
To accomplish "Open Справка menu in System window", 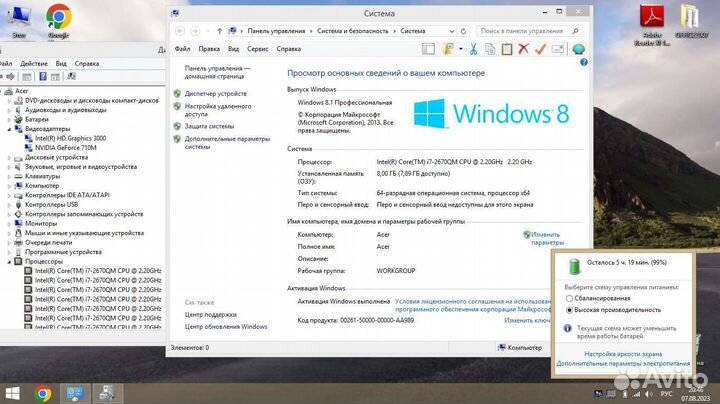I will coord(288,49).
